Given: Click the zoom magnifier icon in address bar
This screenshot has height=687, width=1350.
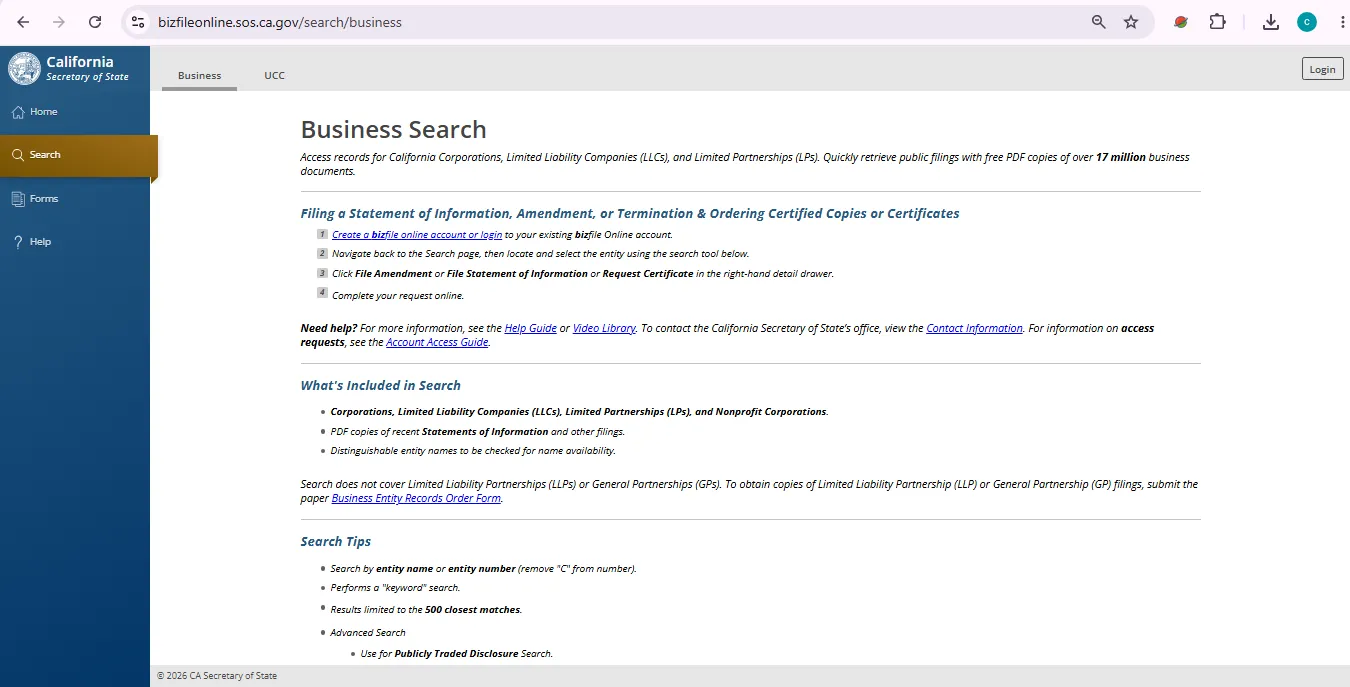Looking at the screenshot, I should pyautogui.click(x=1099, y=22).
